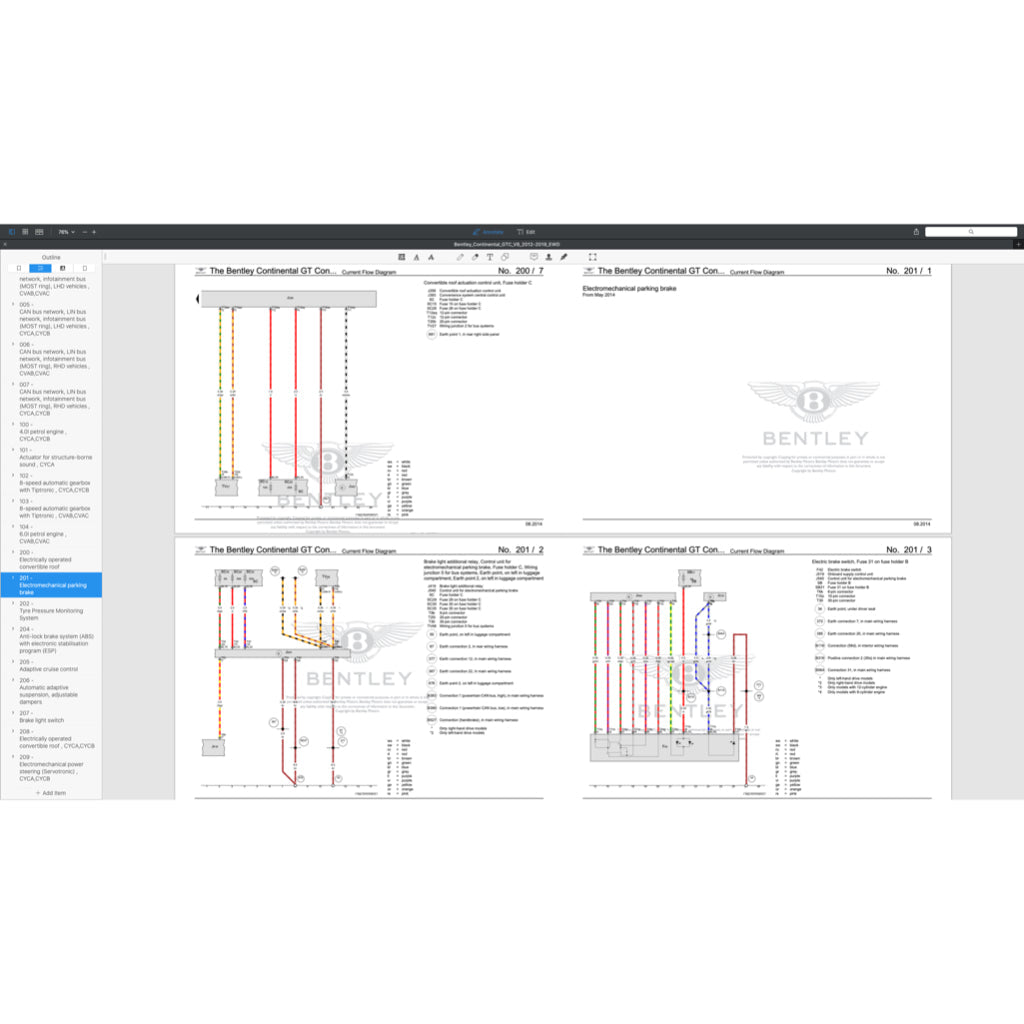Expand the 100 4.0l petrol engine item

13,424
